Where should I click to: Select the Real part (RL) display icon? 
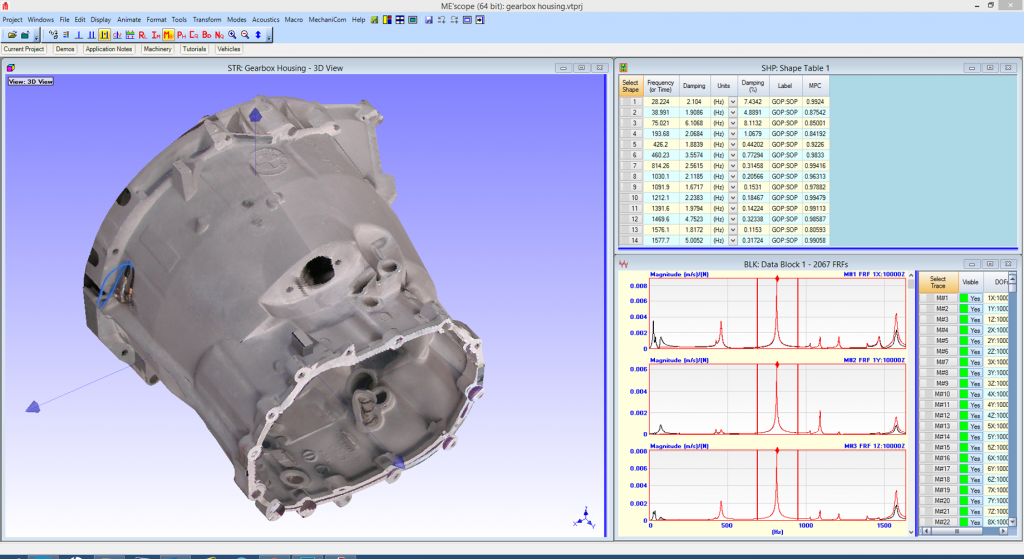click(x=143, y=34)
